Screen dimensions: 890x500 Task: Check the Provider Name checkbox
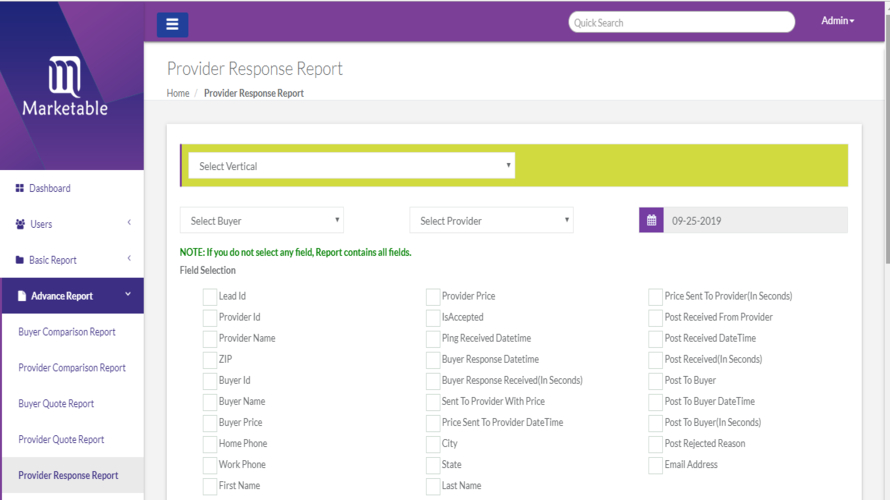point(209,338)
